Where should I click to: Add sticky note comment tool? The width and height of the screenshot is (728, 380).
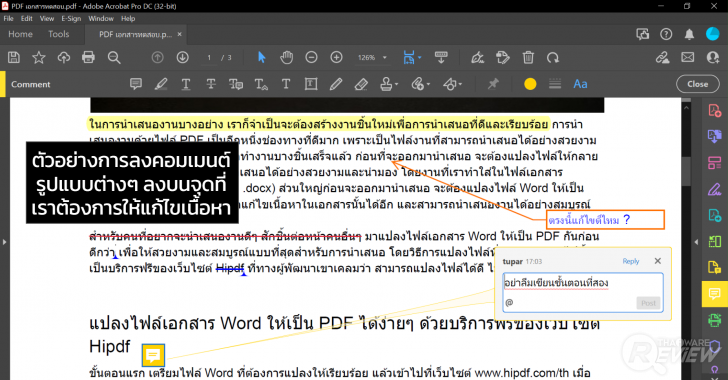[136, 84]
